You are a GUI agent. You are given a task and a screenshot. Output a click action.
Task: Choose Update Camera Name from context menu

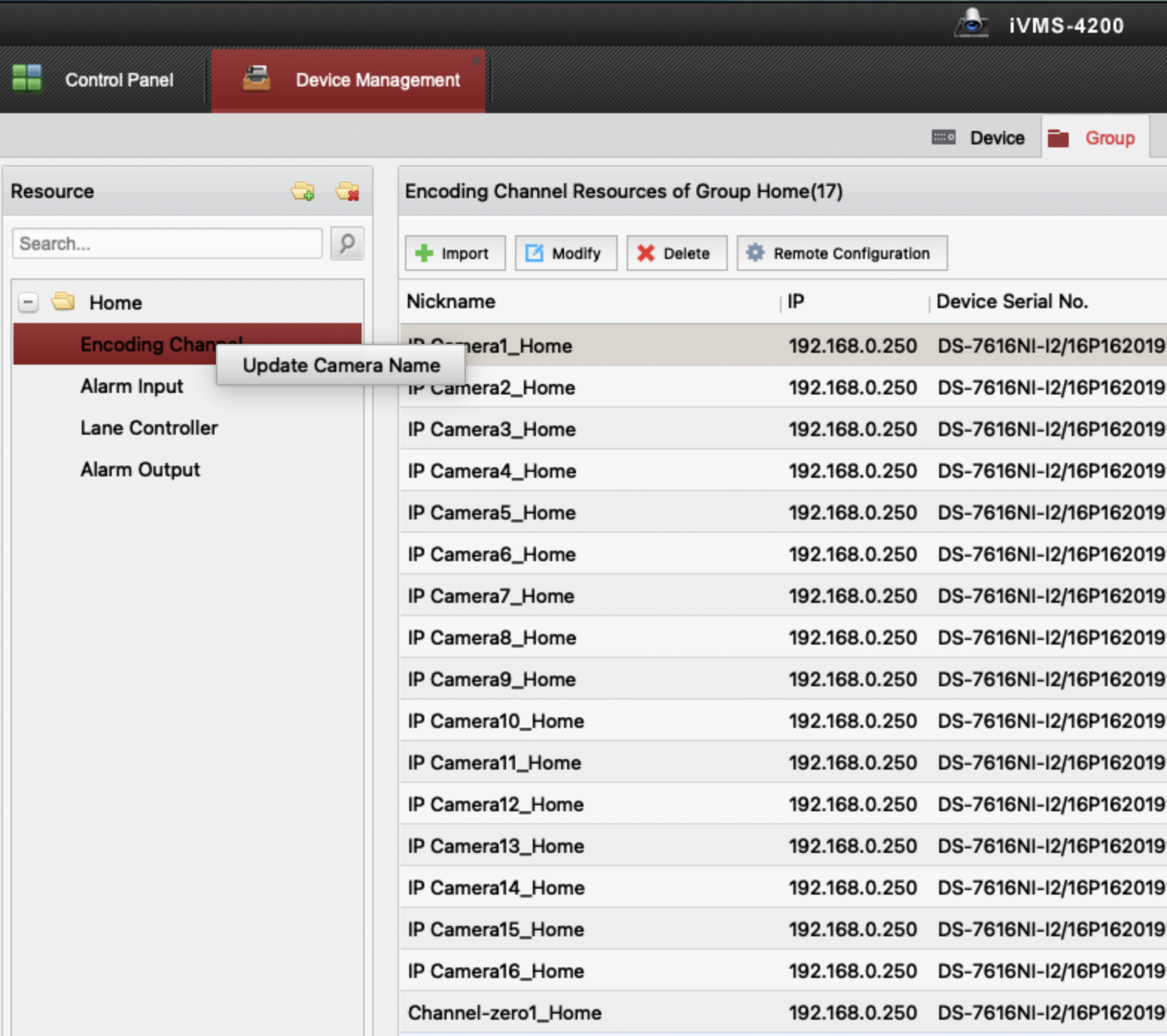point(341,365)
